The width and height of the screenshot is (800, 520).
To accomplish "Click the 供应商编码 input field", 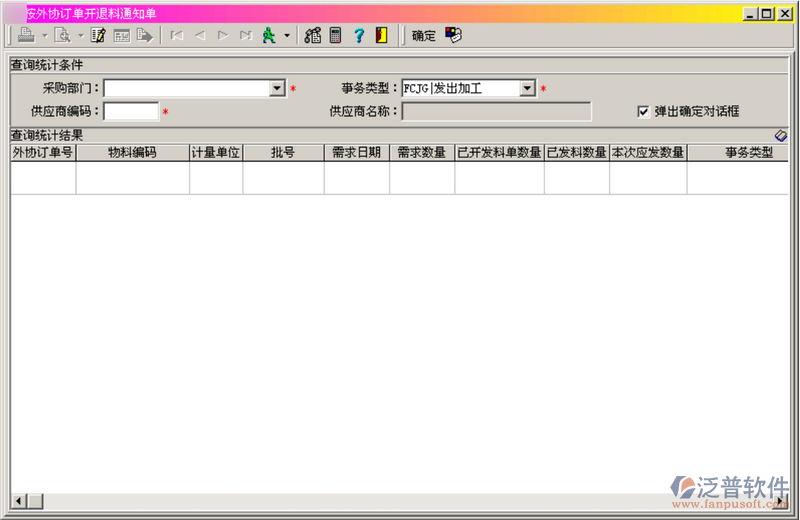I will [131, 111].
